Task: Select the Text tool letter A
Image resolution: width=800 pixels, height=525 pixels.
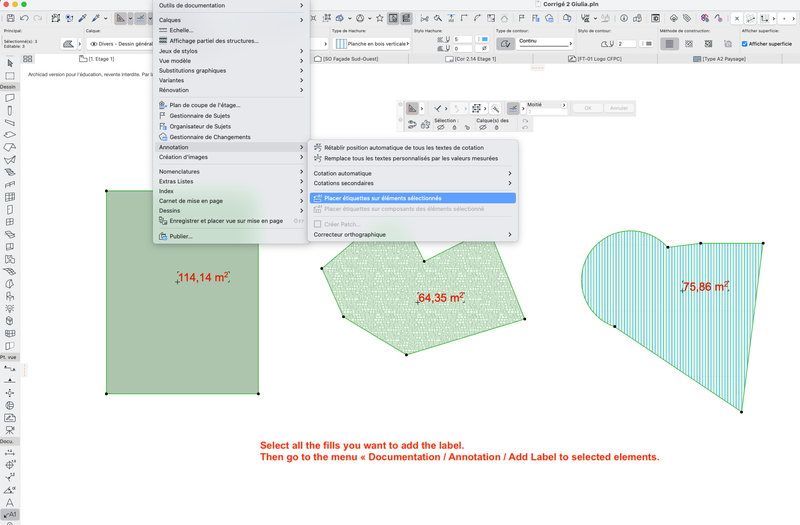Action: point(10,503)
